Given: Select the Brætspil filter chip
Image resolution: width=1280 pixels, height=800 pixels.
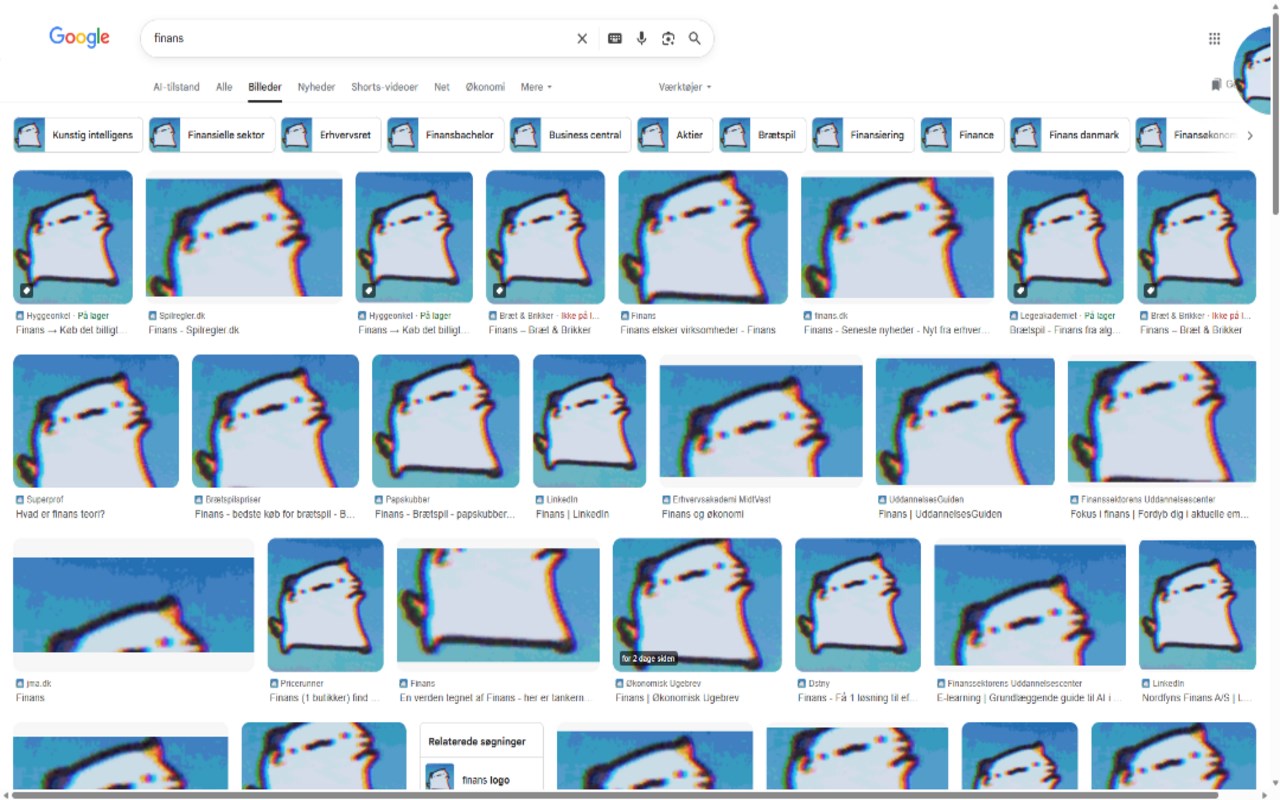Looking at the screenshot, I should point(762,135).
